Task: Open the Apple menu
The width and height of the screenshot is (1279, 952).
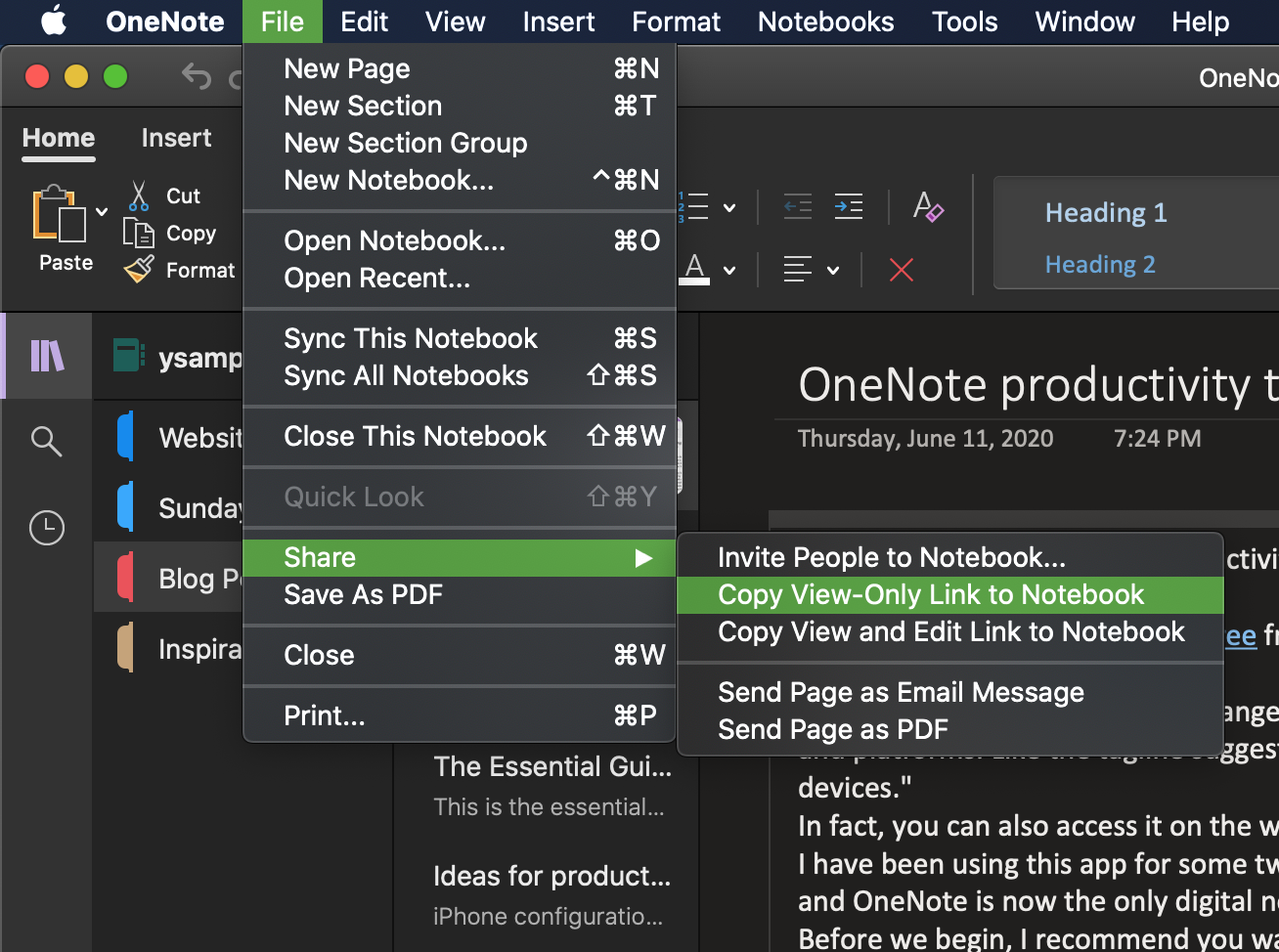Action: [x=54, y=21]
